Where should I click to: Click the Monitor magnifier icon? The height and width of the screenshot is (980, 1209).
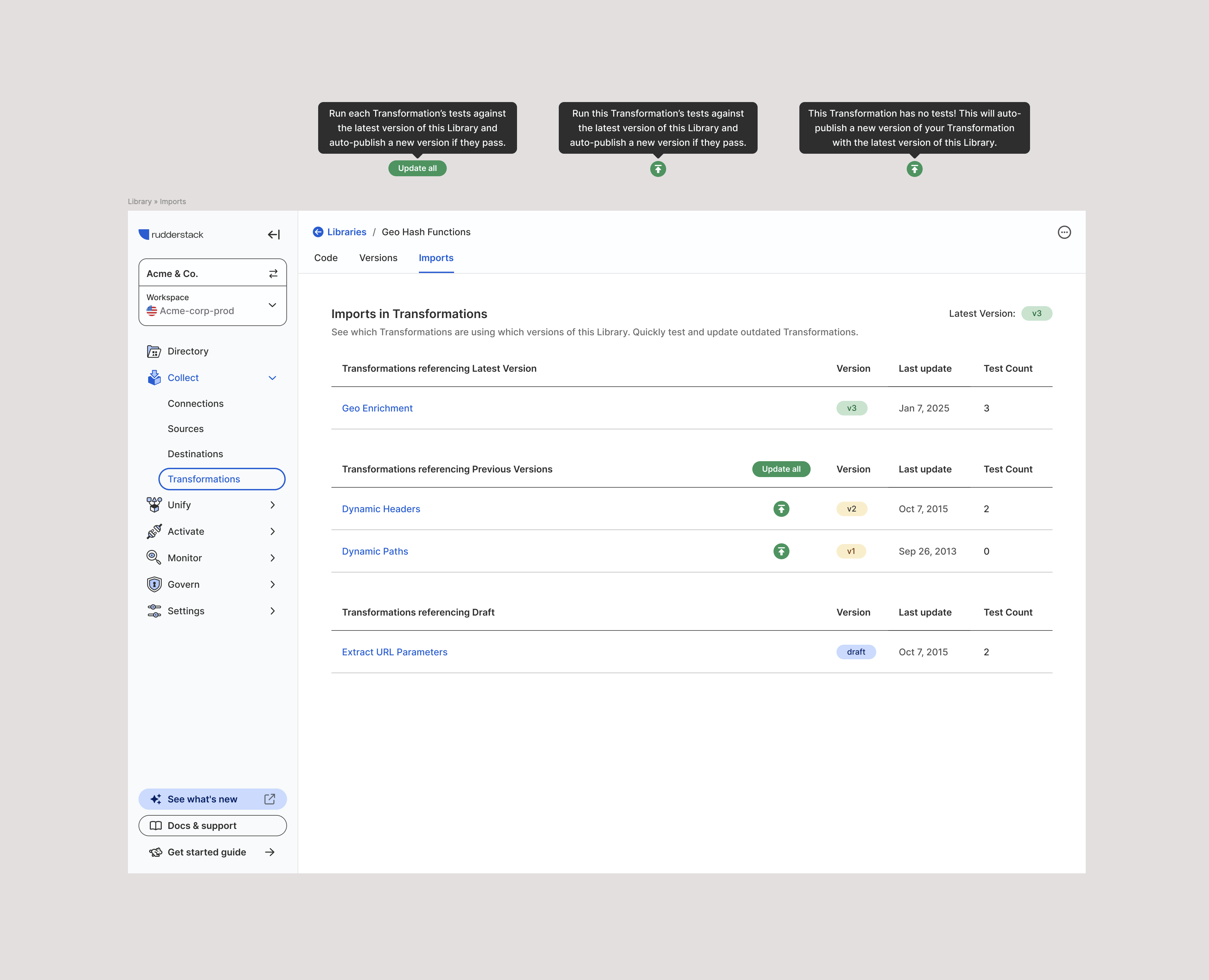[153, 558]
